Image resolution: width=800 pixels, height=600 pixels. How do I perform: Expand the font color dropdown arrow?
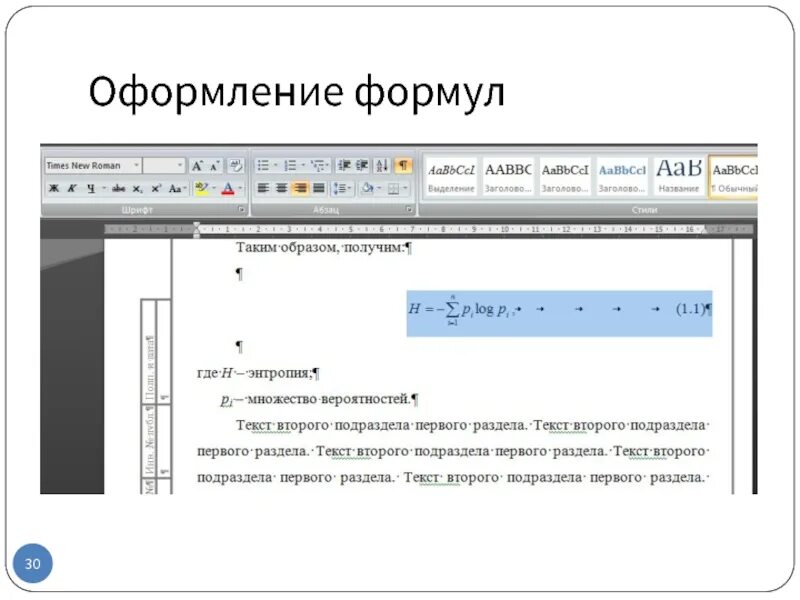point(240,189)
